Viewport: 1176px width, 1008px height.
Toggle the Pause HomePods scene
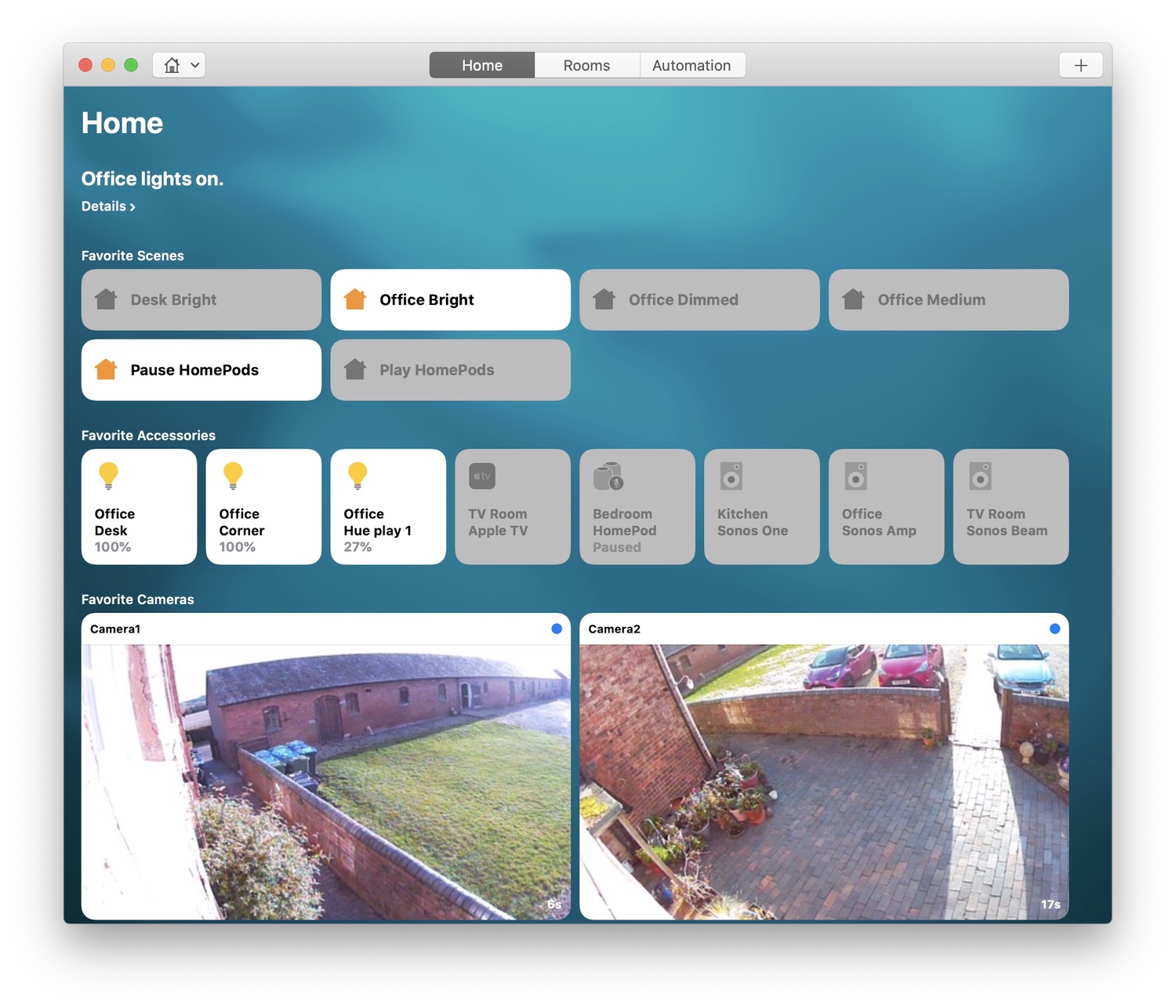pyautogui.click(x=201, y=370)
